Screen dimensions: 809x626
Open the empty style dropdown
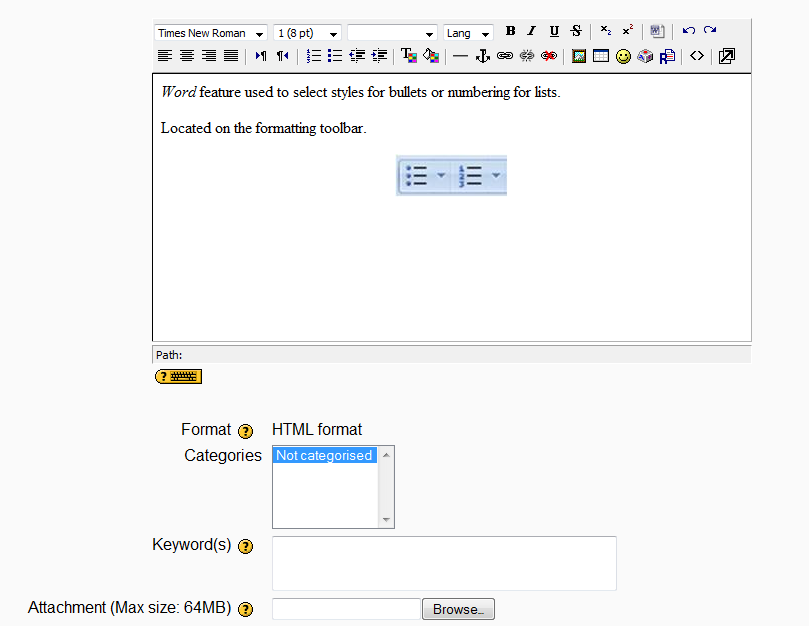point(392,33)
